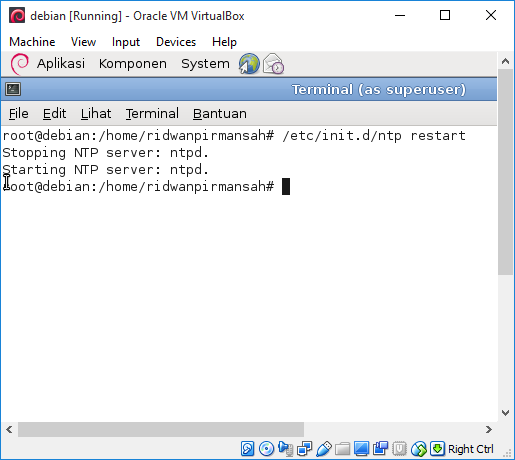Open the mail client envelope icon
Screen dimensions: 515x460
[x=273, y=64]
